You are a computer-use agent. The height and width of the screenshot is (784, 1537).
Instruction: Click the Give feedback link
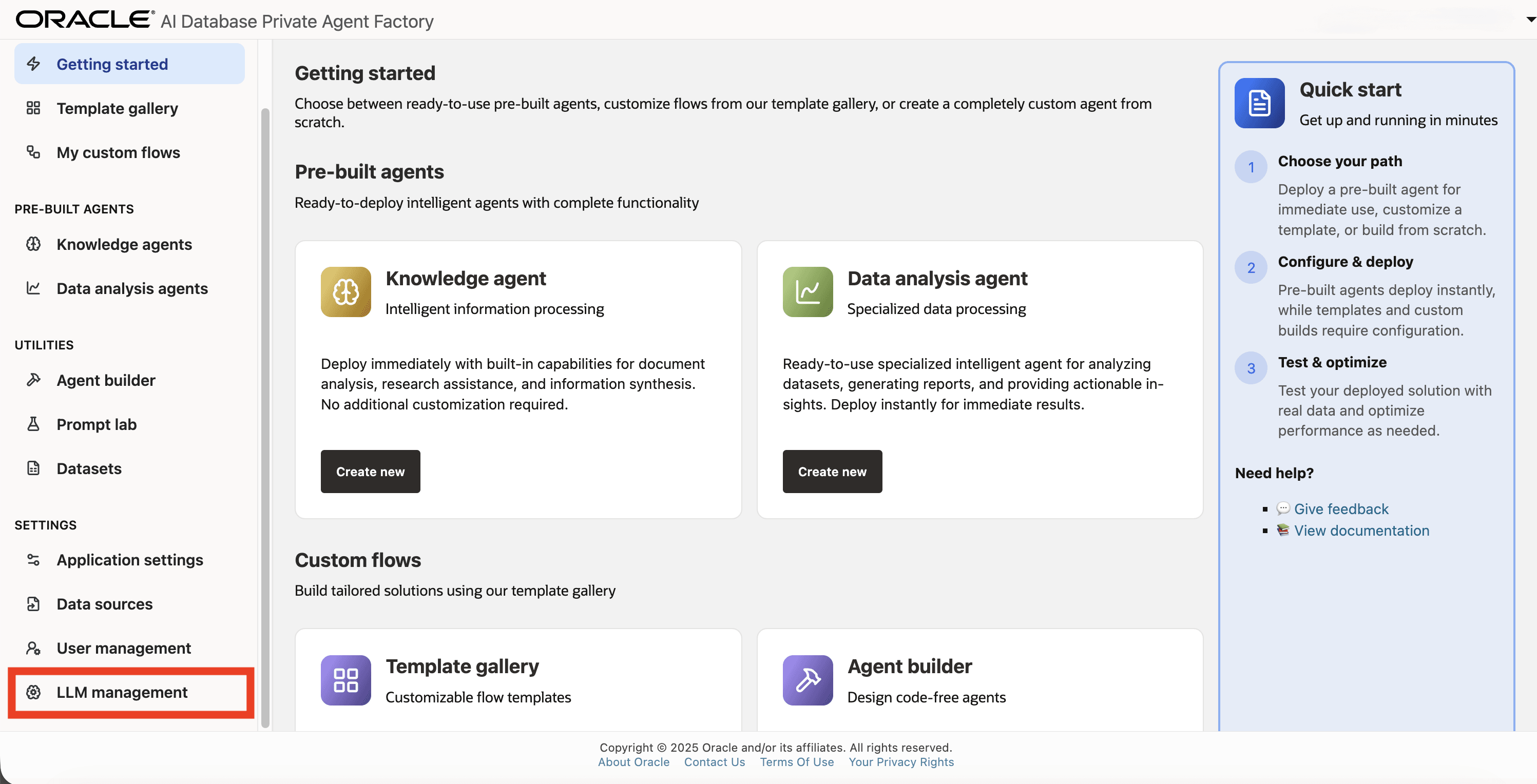coord(1341,508)
